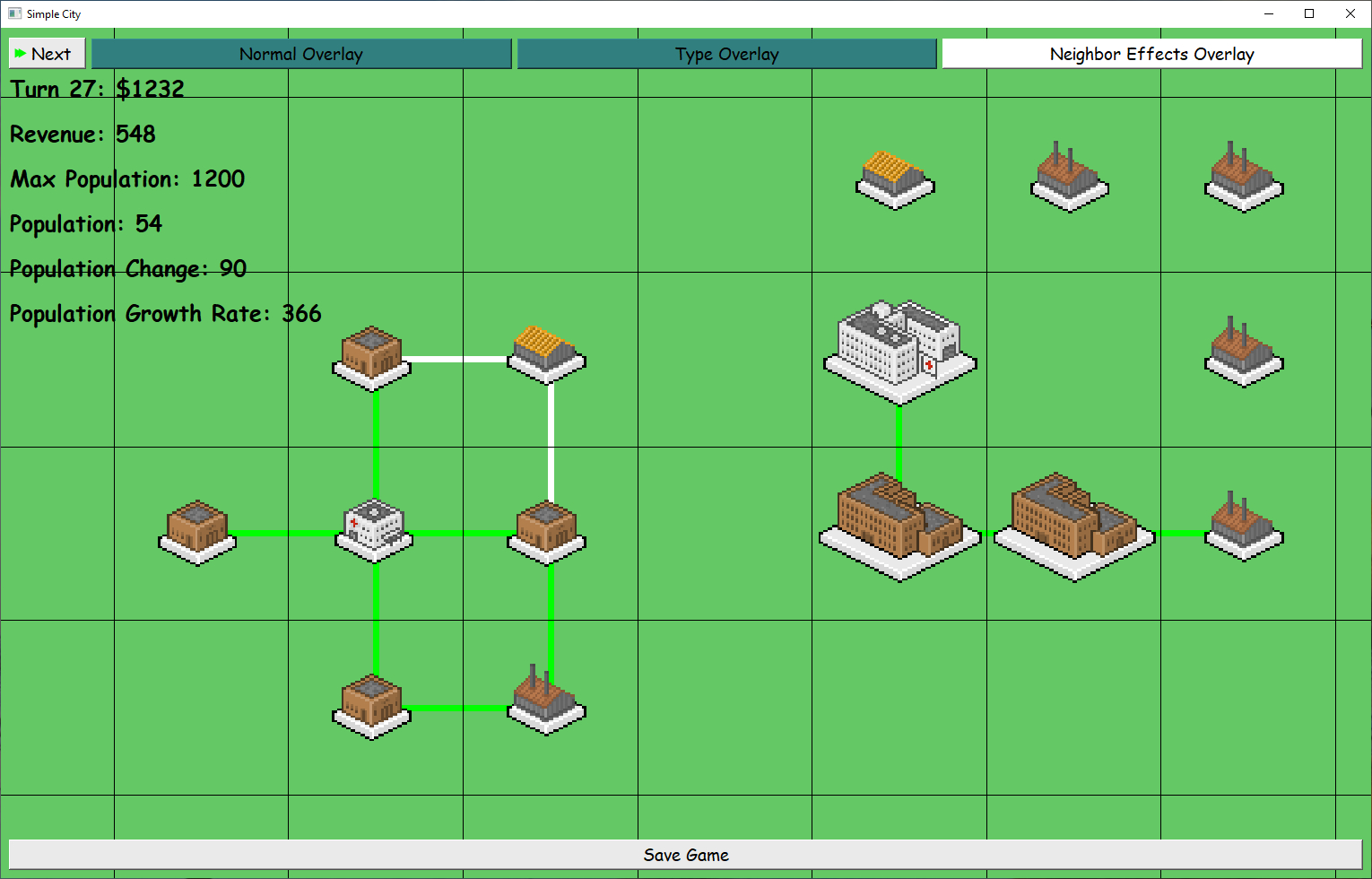Select brown house left of small hospital
The height and width of the screenshot is (879, 1372).
point(197,531)
